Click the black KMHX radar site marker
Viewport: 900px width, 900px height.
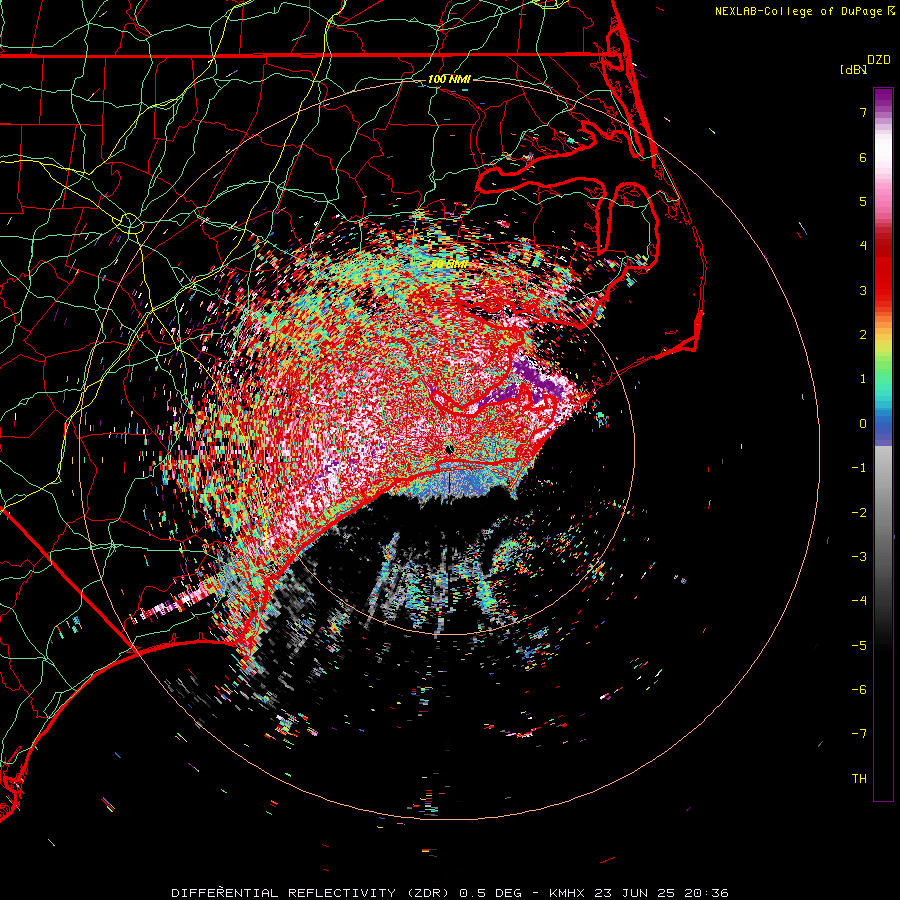pyautogui.click(x=449, y=450)
